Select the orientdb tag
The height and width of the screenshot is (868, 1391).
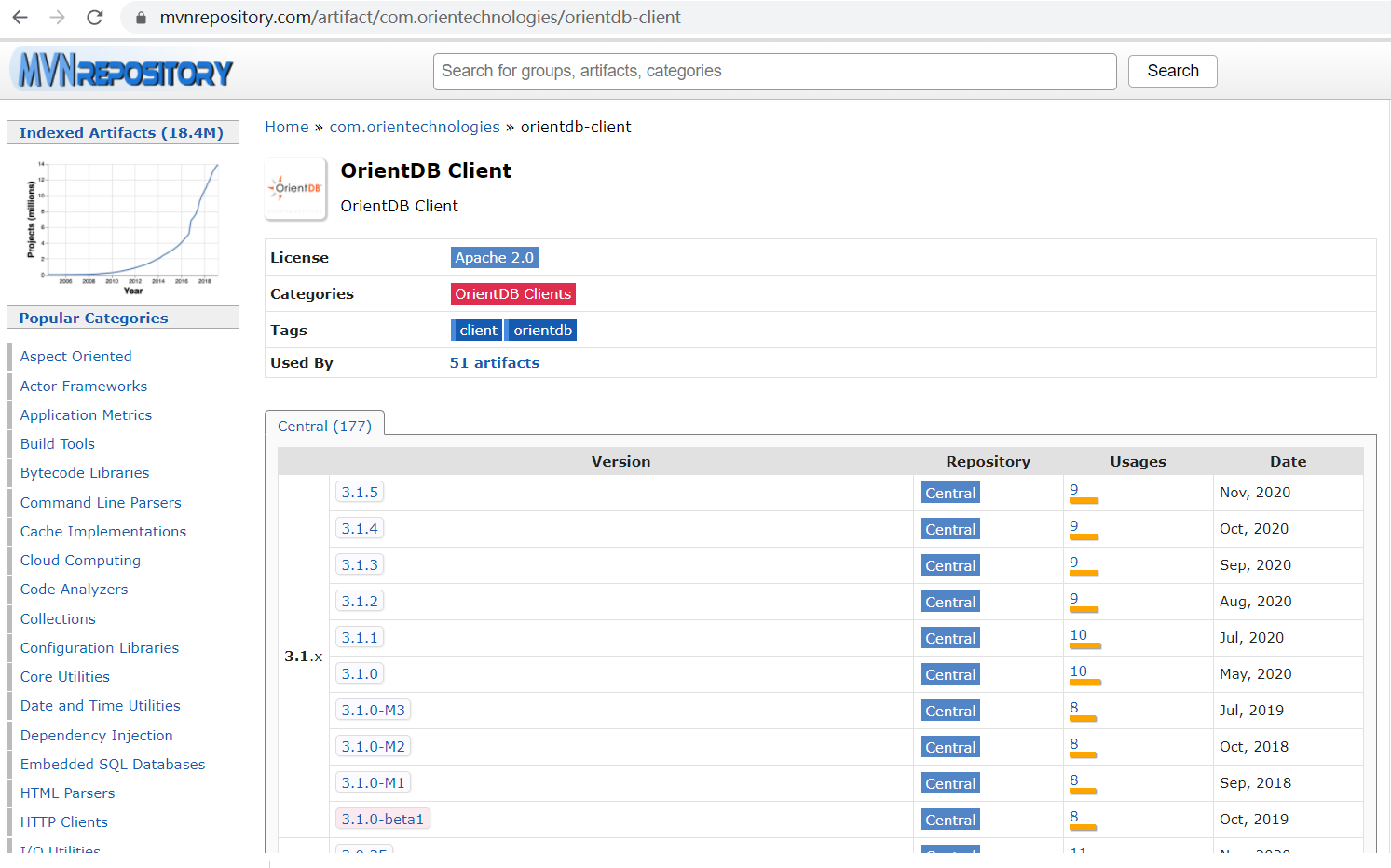542,330
